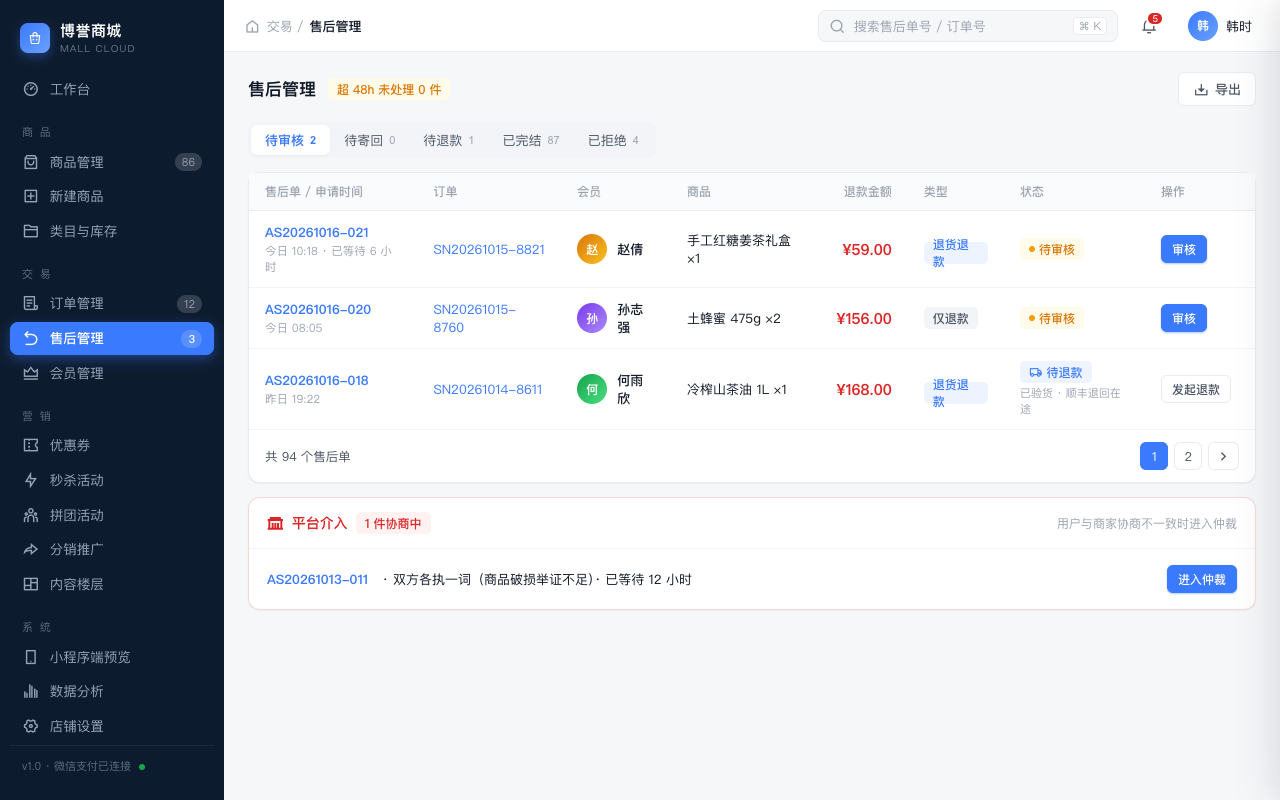Click the 韩 user avatar
Viewport: 1280px width, 800px height.
point(1203,26)
